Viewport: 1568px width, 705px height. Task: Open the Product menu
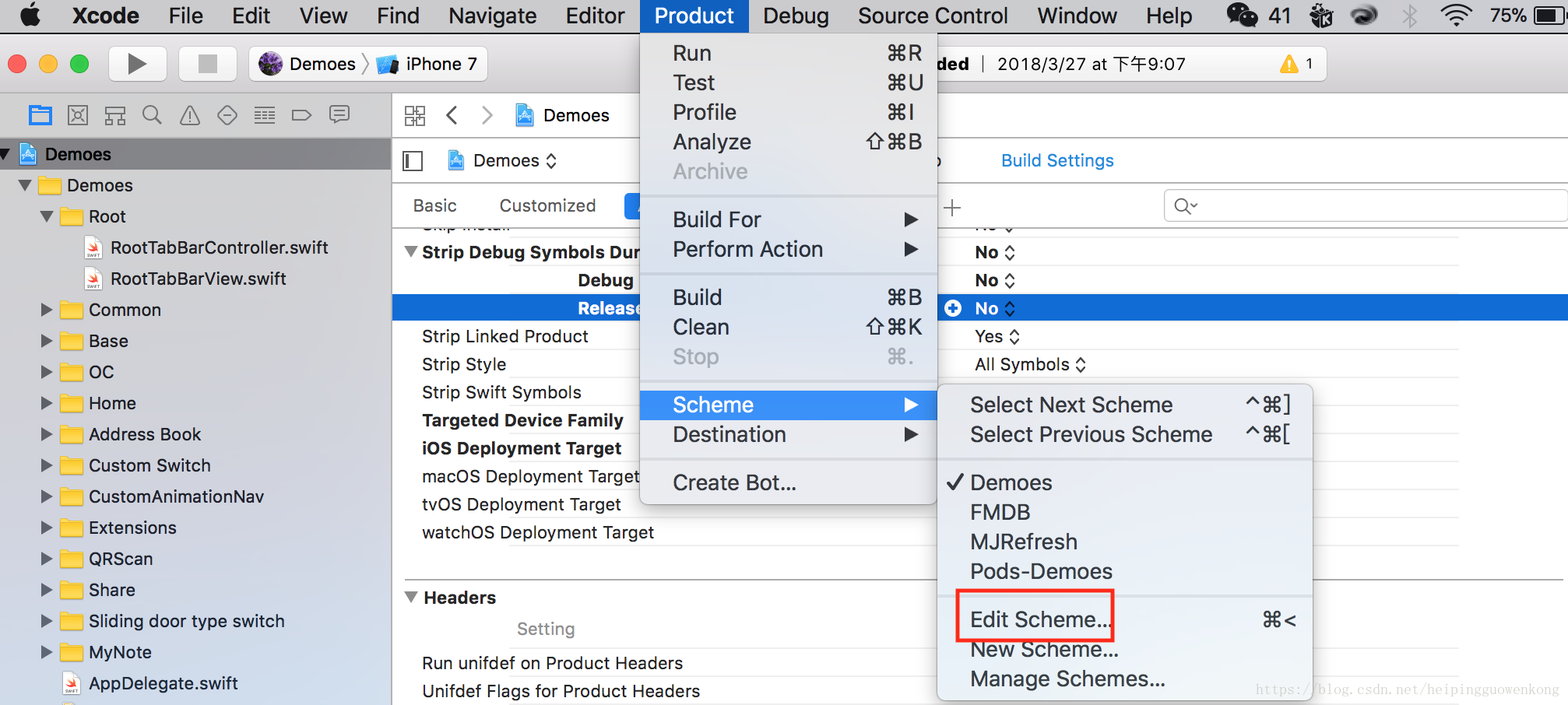[693, 16]
